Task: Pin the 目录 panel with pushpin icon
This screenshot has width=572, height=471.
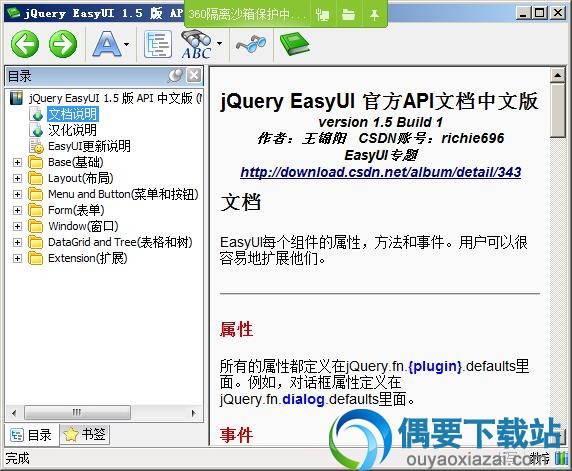Action: (175, 76)
